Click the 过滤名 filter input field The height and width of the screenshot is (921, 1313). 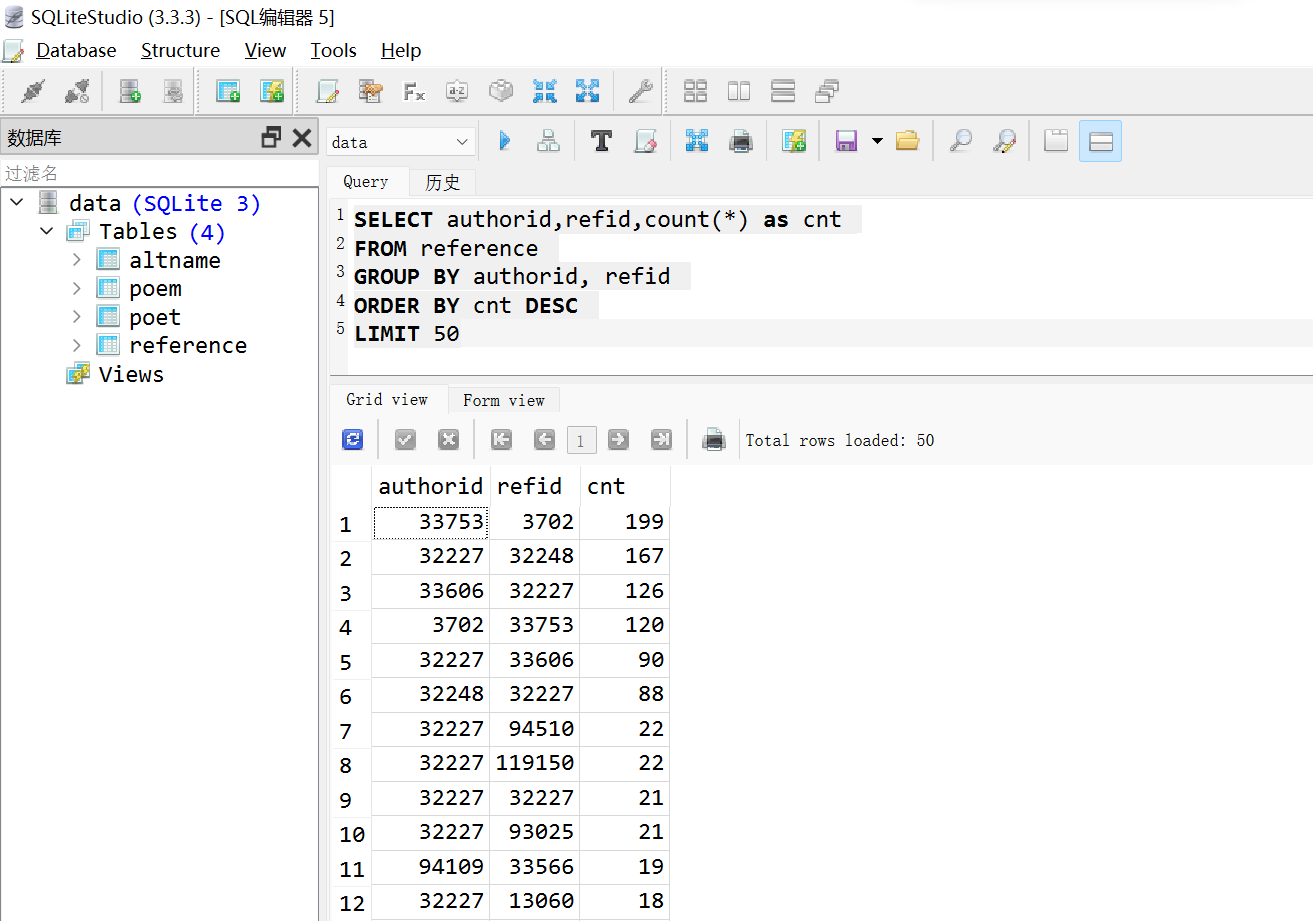click(x=159, y=173)
